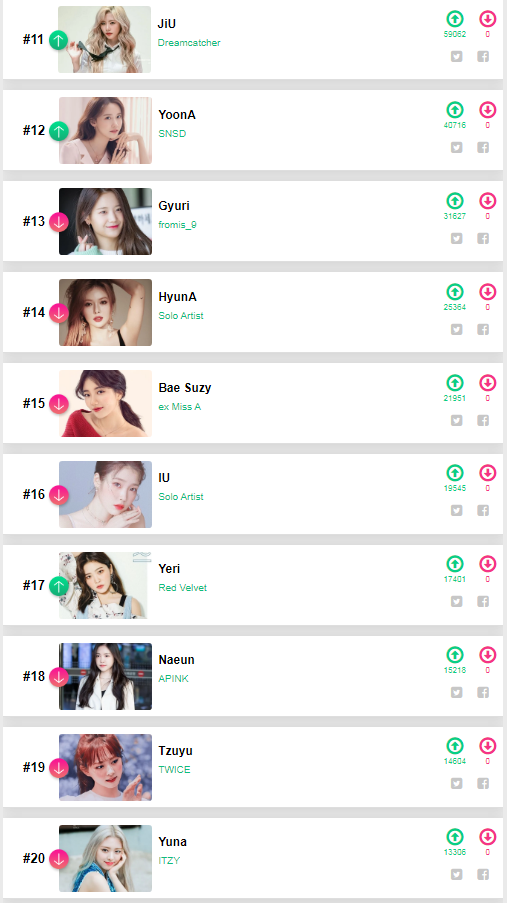The image size is (507, 903).
Task: Downvote Yuna with the pink arrow
Action: pyautogui.click(x=487, y=837)
